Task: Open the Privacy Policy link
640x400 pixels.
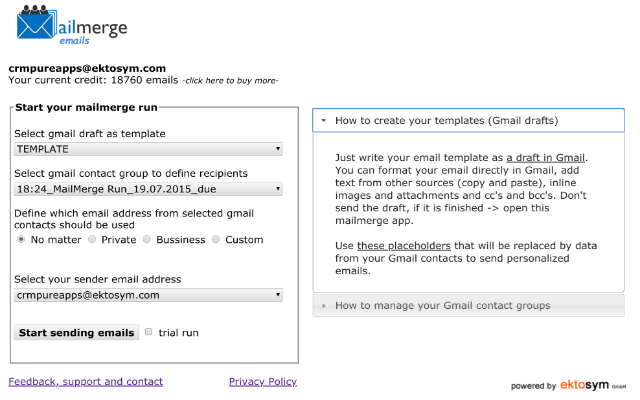Action: click(262, 381)
